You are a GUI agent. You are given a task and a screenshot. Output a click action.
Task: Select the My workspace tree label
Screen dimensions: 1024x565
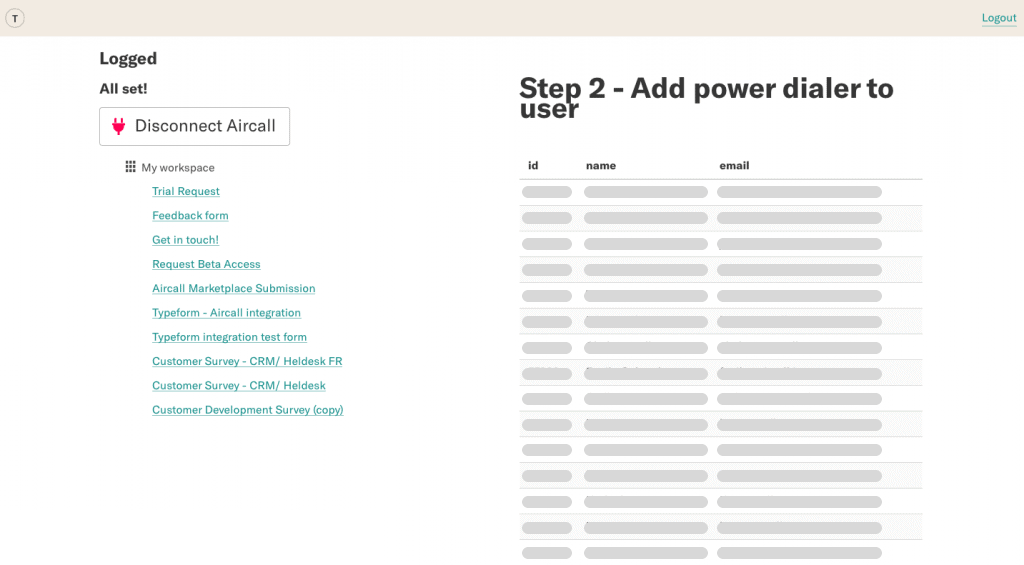(178, 168)
